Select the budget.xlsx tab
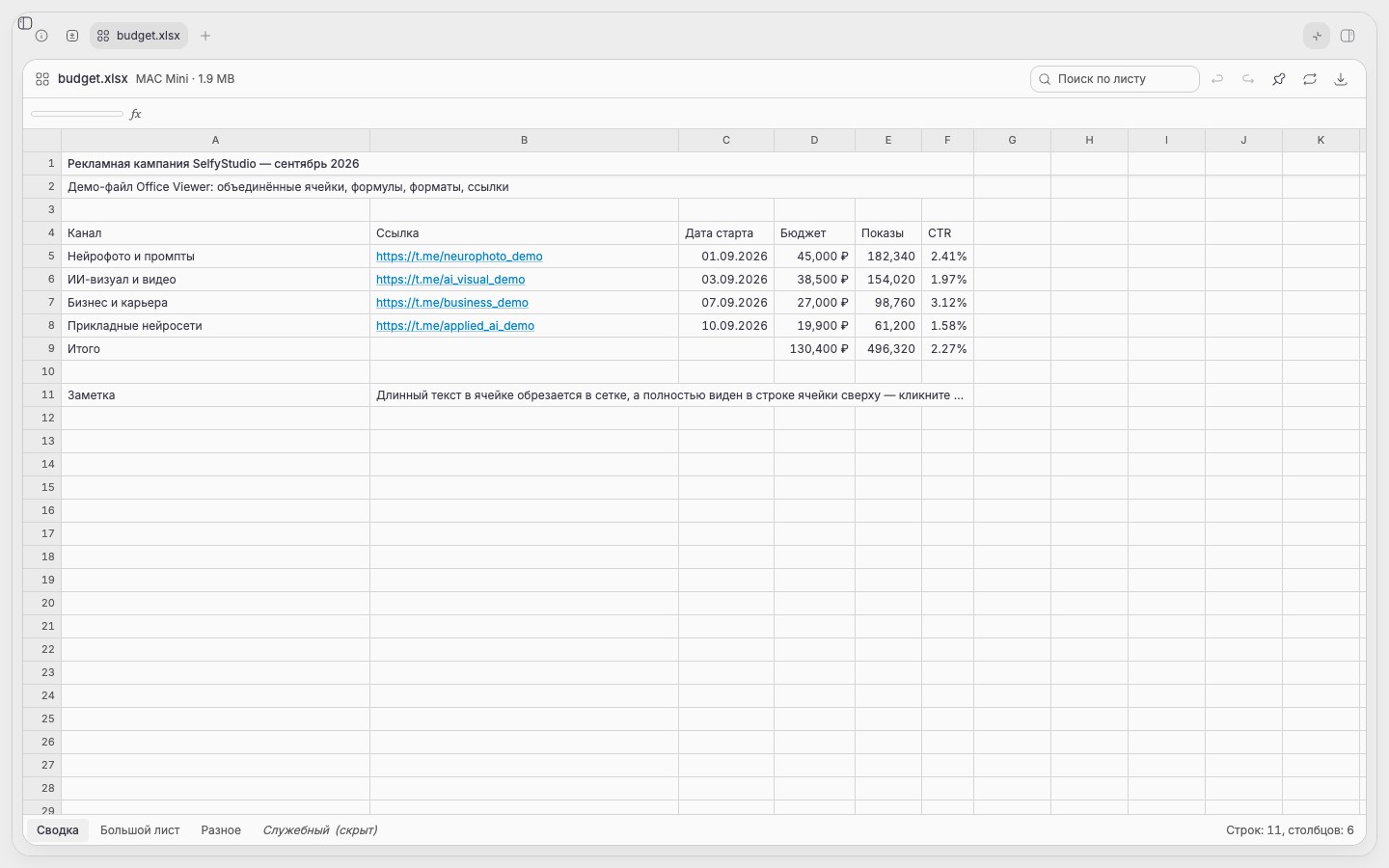1389x868 pixels. 139,36
